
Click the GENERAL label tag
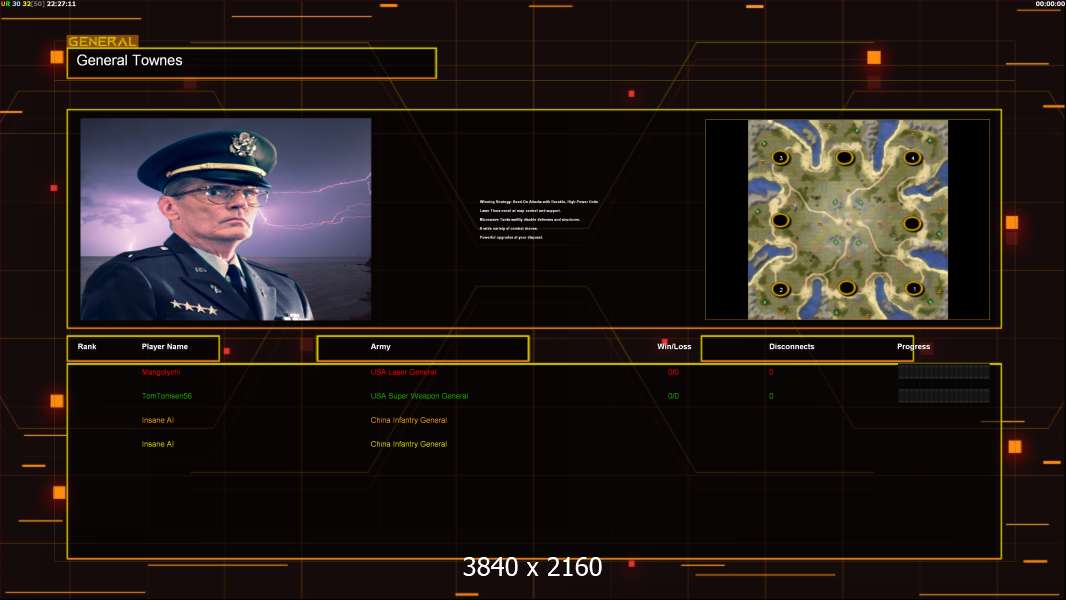[102, 41]
